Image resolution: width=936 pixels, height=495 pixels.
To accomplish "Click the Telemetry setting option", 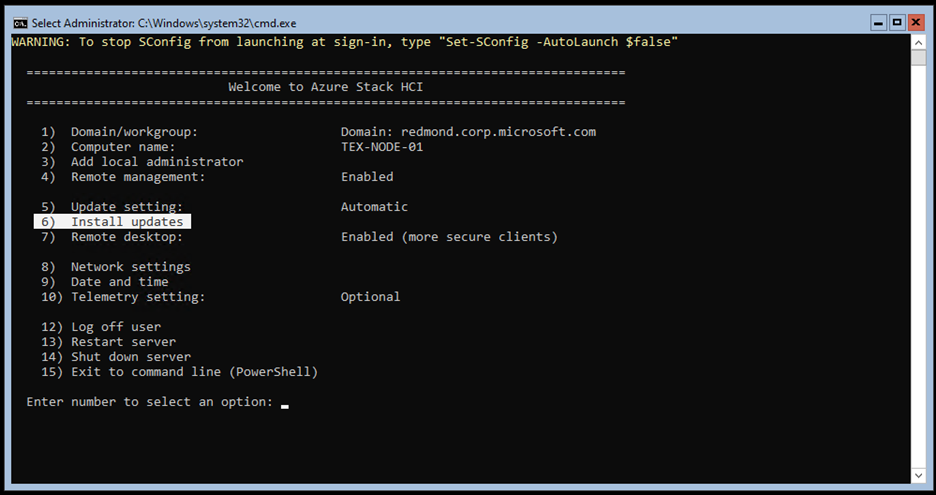I will coord(137,297).
